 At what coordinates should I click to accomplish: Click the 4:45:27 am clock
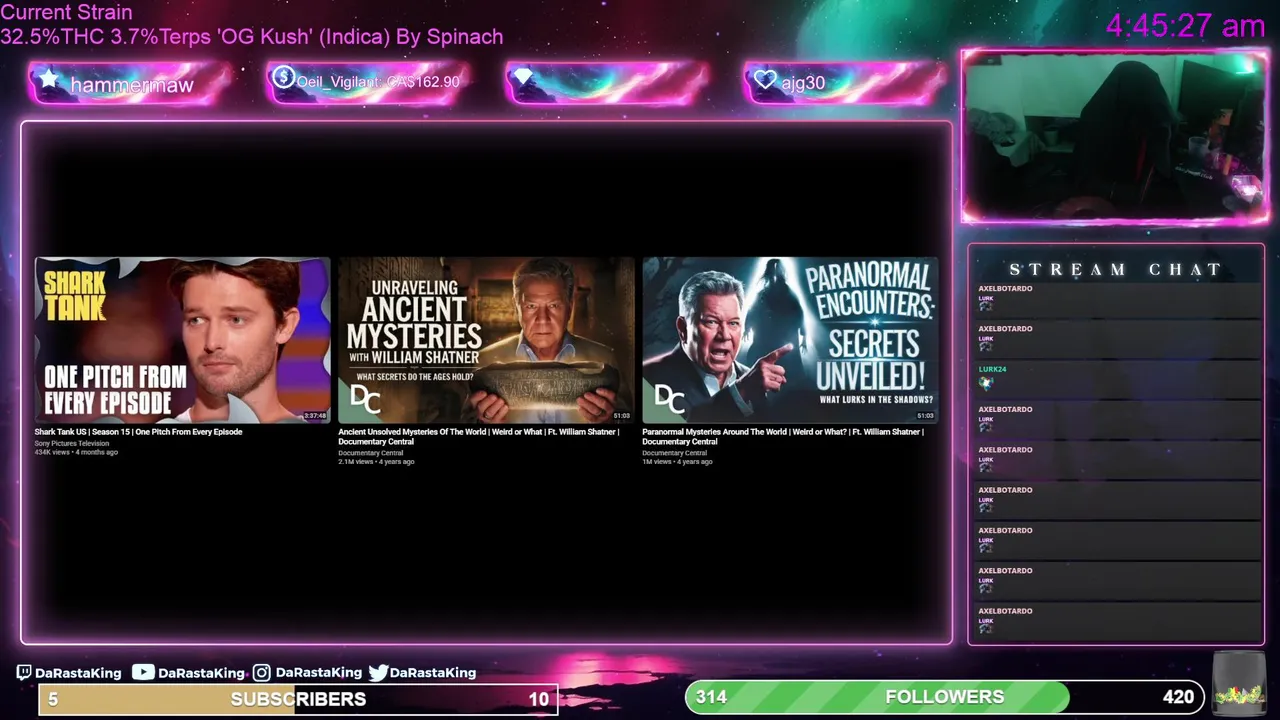[x=1185, y=26]
